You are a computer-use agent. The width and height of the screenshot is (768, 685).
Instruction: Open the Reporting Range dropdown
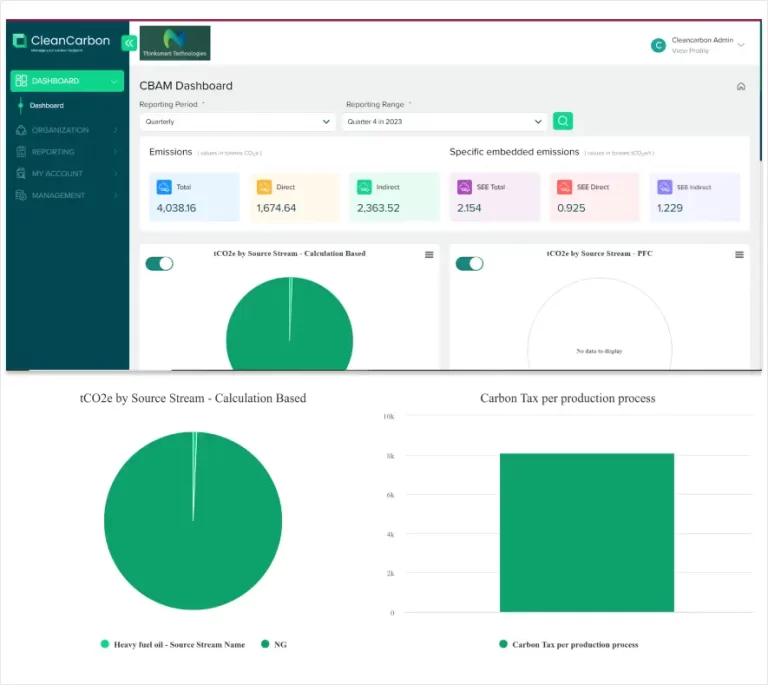click(444, 121)
